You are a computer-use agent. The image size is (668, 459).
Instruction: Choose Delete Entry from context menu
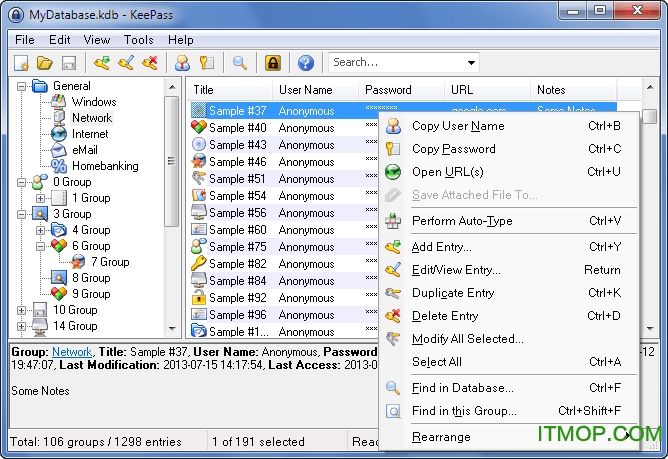point(509,316)
